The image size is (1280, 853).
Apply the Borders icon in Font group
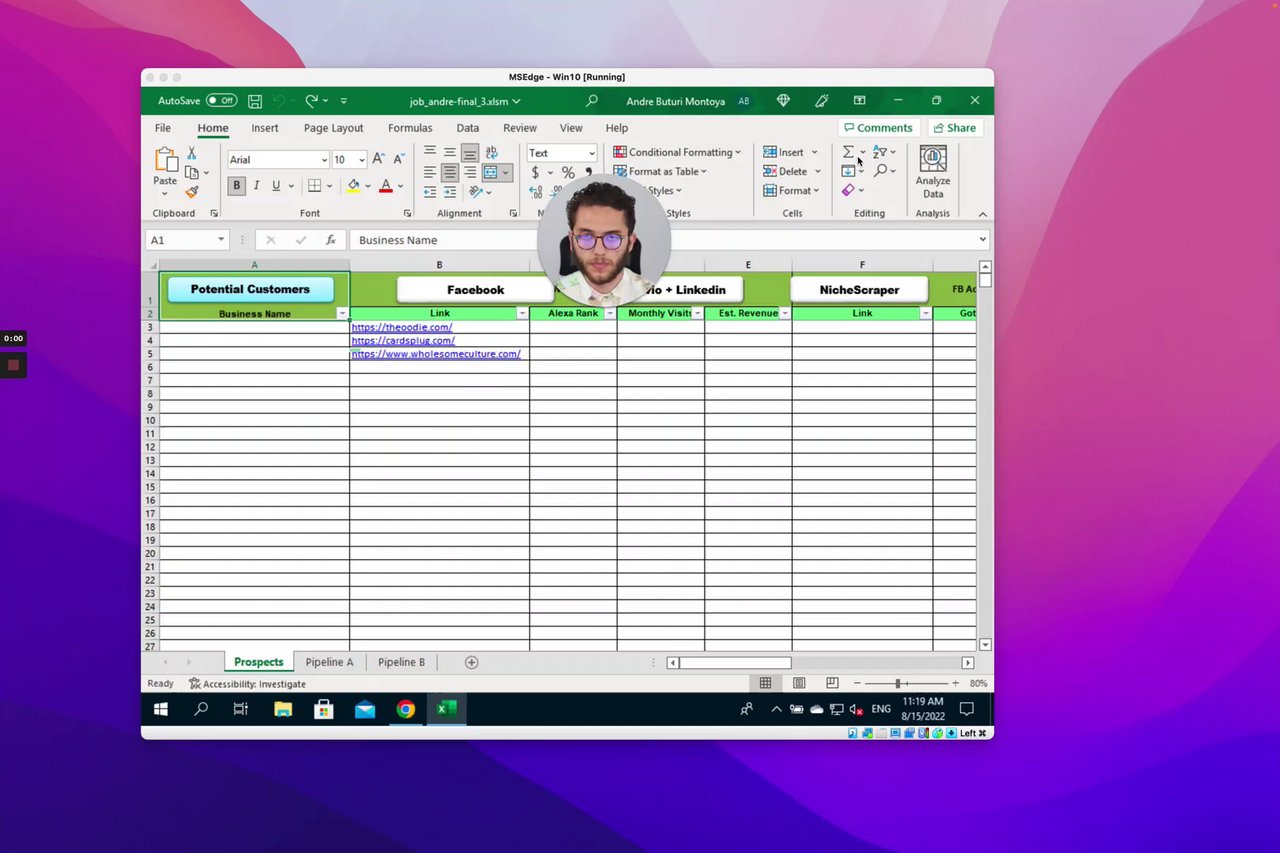tap(314, 186)
